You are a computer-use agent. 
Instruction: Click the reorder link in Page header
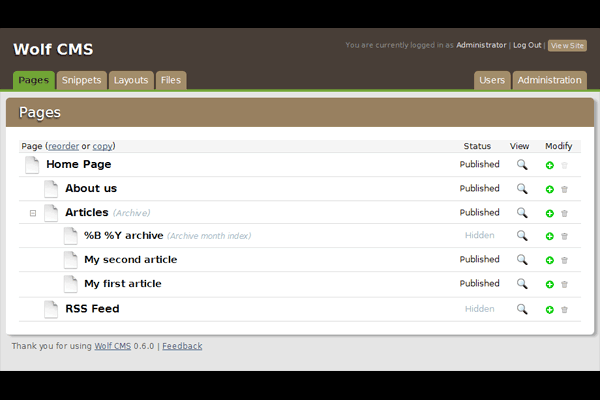(x=64, y=146)
